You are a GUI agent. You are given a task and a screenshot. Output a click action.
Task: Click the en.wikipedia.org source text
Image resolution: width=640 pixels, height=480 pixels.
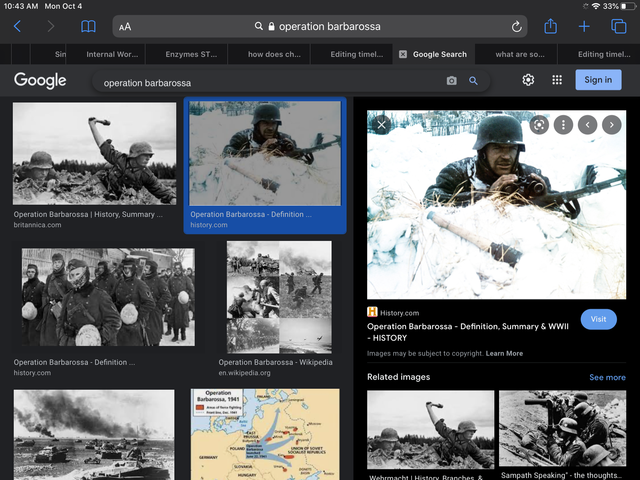click(244, 373)
